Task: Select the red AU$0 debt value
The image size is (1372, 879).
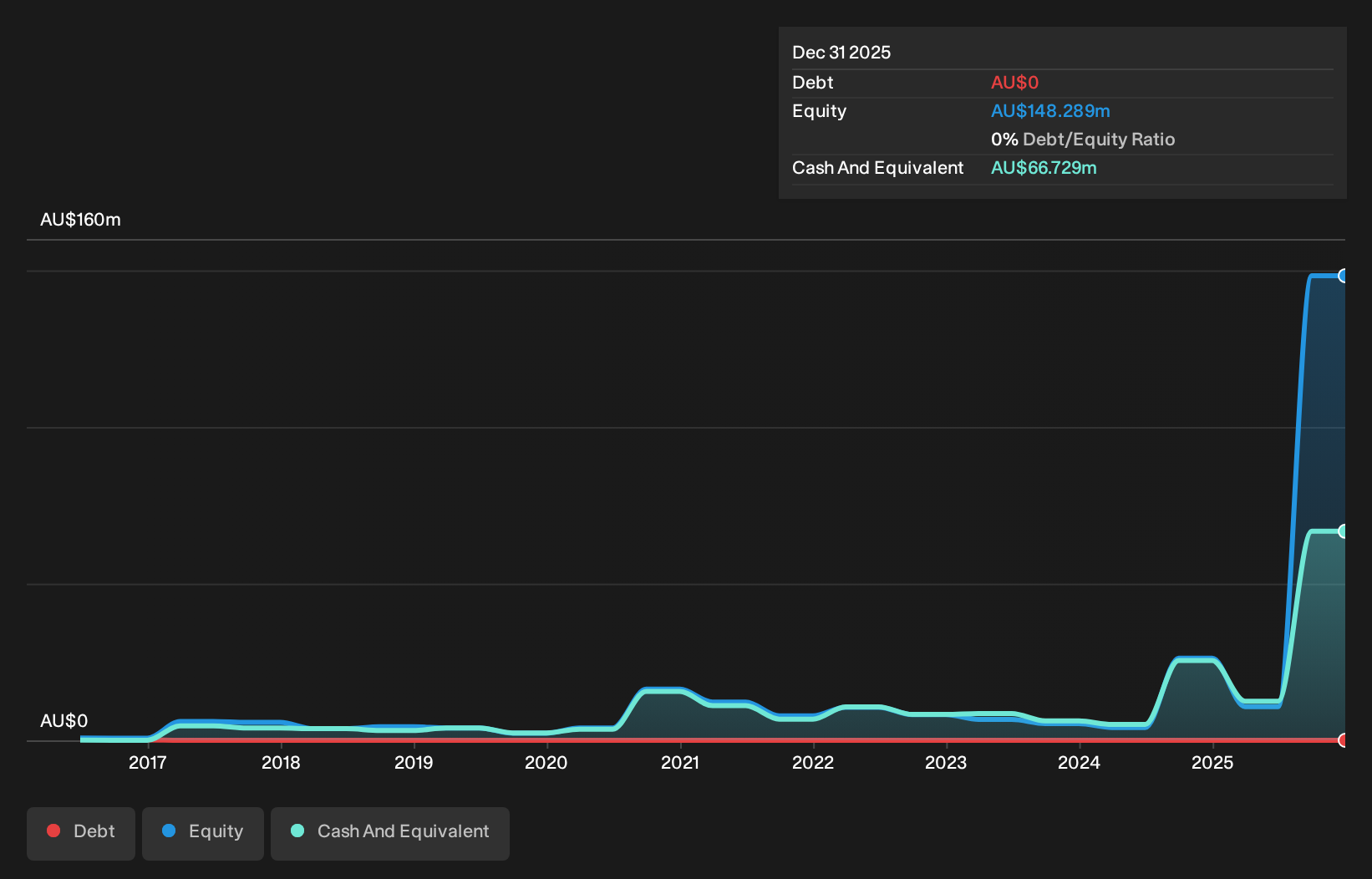Action: pyautogui.click(x=1014, y=83)
